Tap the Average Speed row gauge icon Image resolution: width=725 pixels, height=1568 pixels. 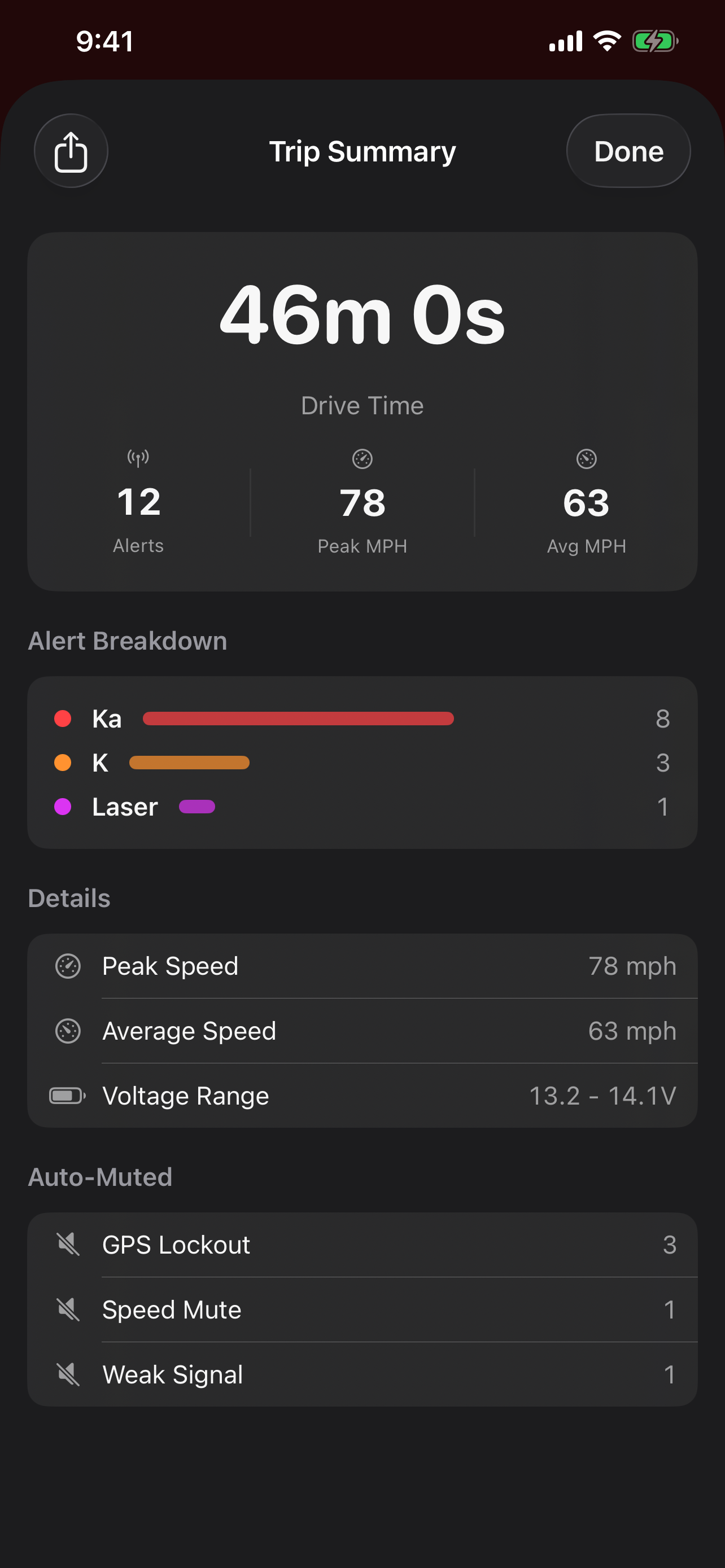pyautogui.click(x=68, y=1031)
